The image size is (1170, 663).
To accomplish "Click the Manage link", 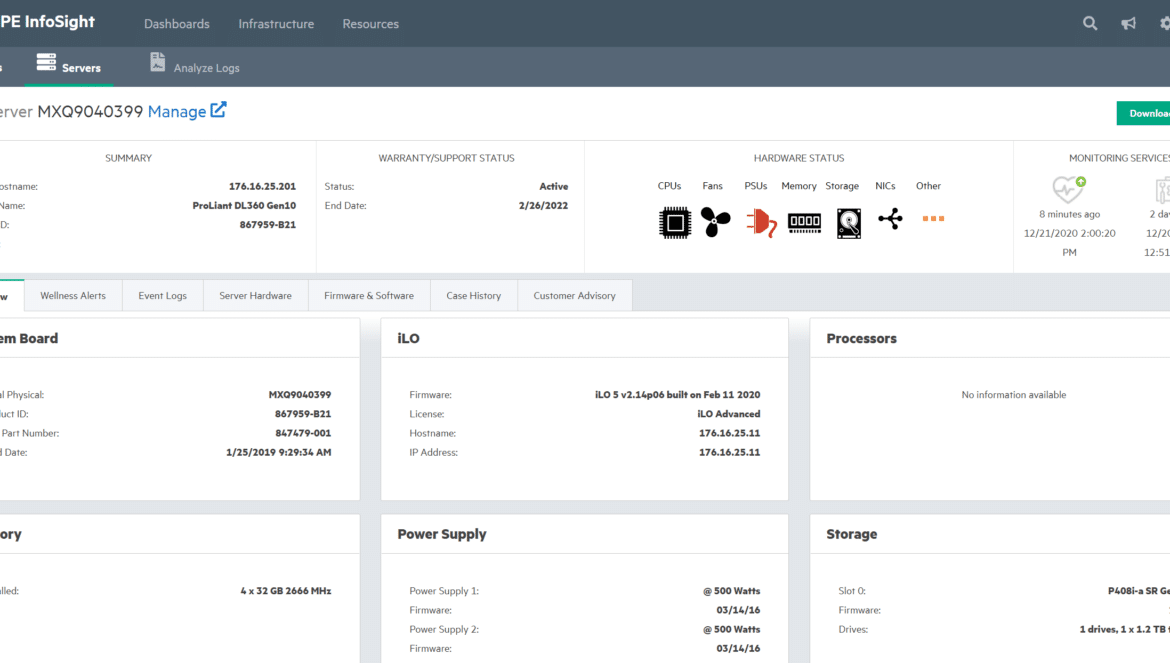I will 177,111.
